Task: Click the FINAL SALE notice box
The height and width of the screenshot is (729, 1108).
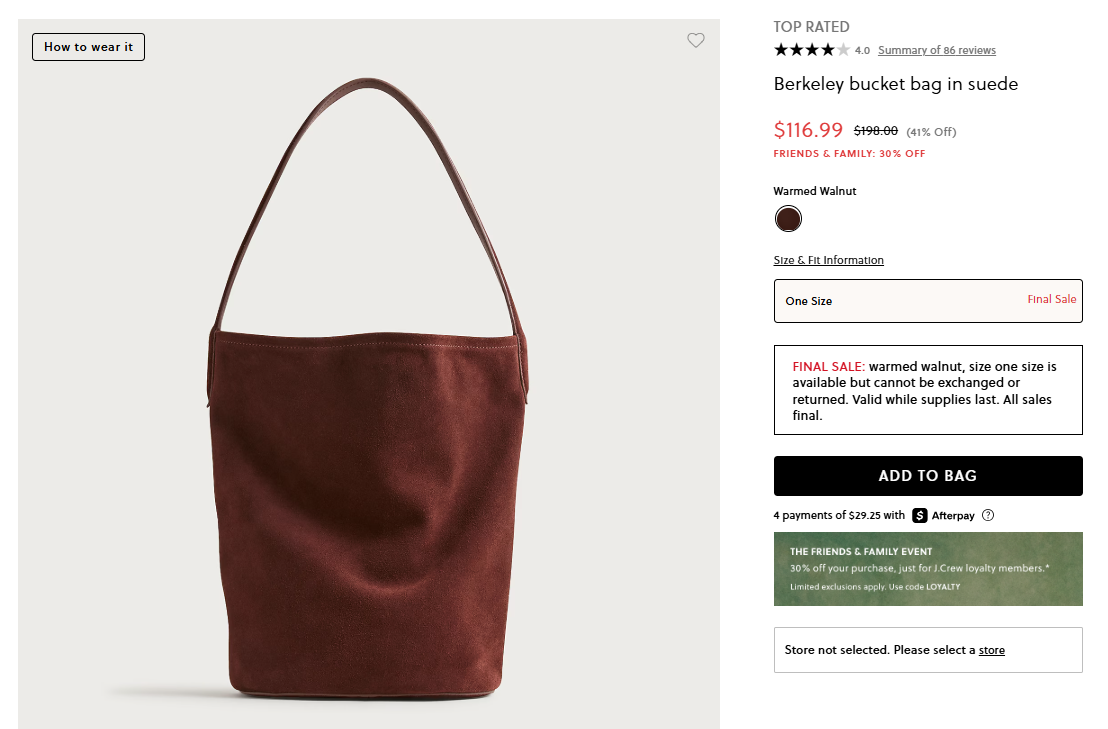Action: (x=927, y=390)
